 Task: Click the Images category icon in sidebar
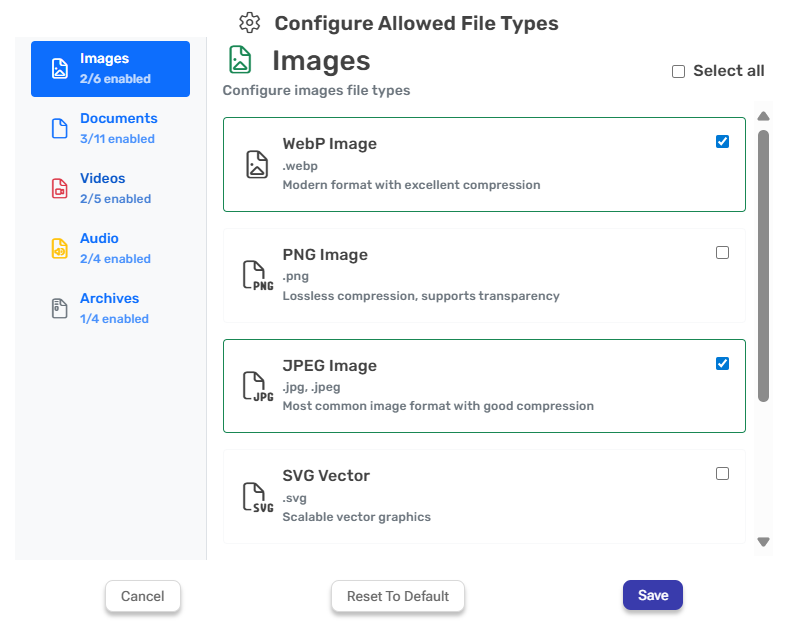tap(60, 69)
